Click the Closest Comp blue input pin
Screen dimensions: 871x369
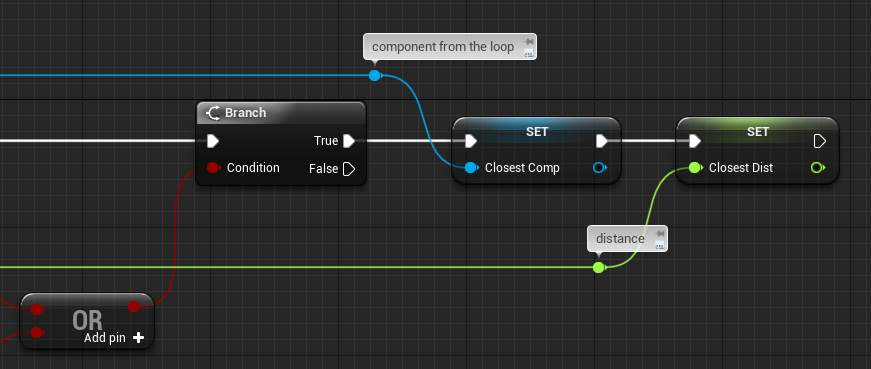(x=471, y=167)
